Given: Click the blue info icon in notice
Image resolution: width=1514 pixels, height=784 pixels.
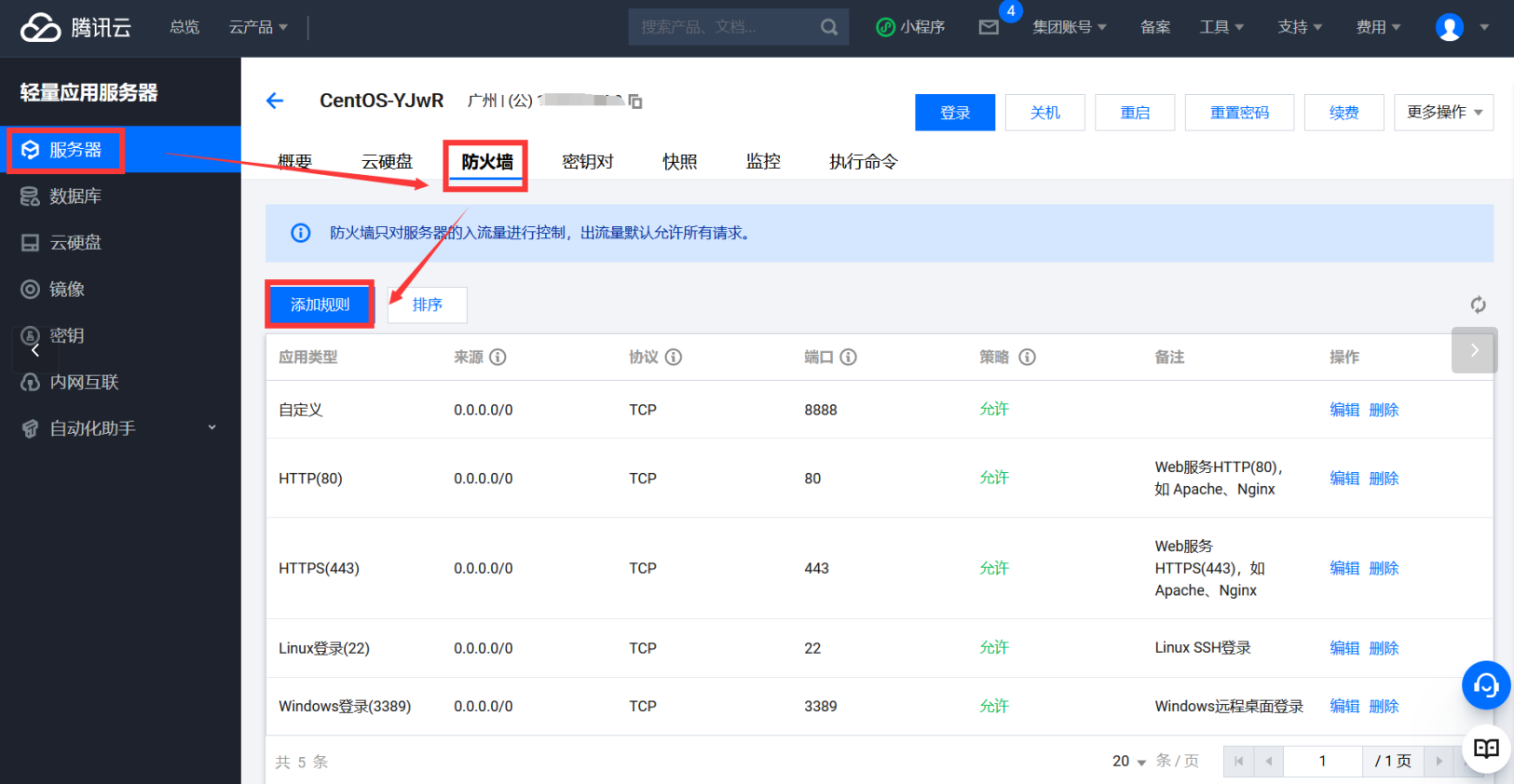Looking at the screenshot, I should pos(300,233).
